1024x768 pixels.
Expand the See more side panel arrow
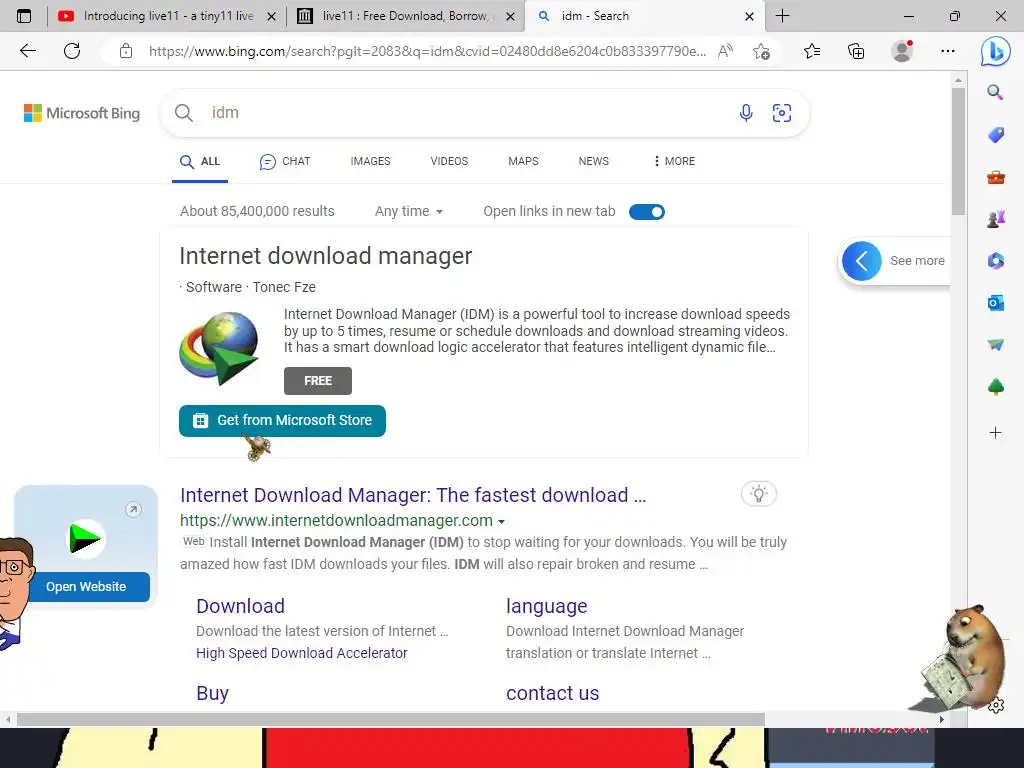861,261
